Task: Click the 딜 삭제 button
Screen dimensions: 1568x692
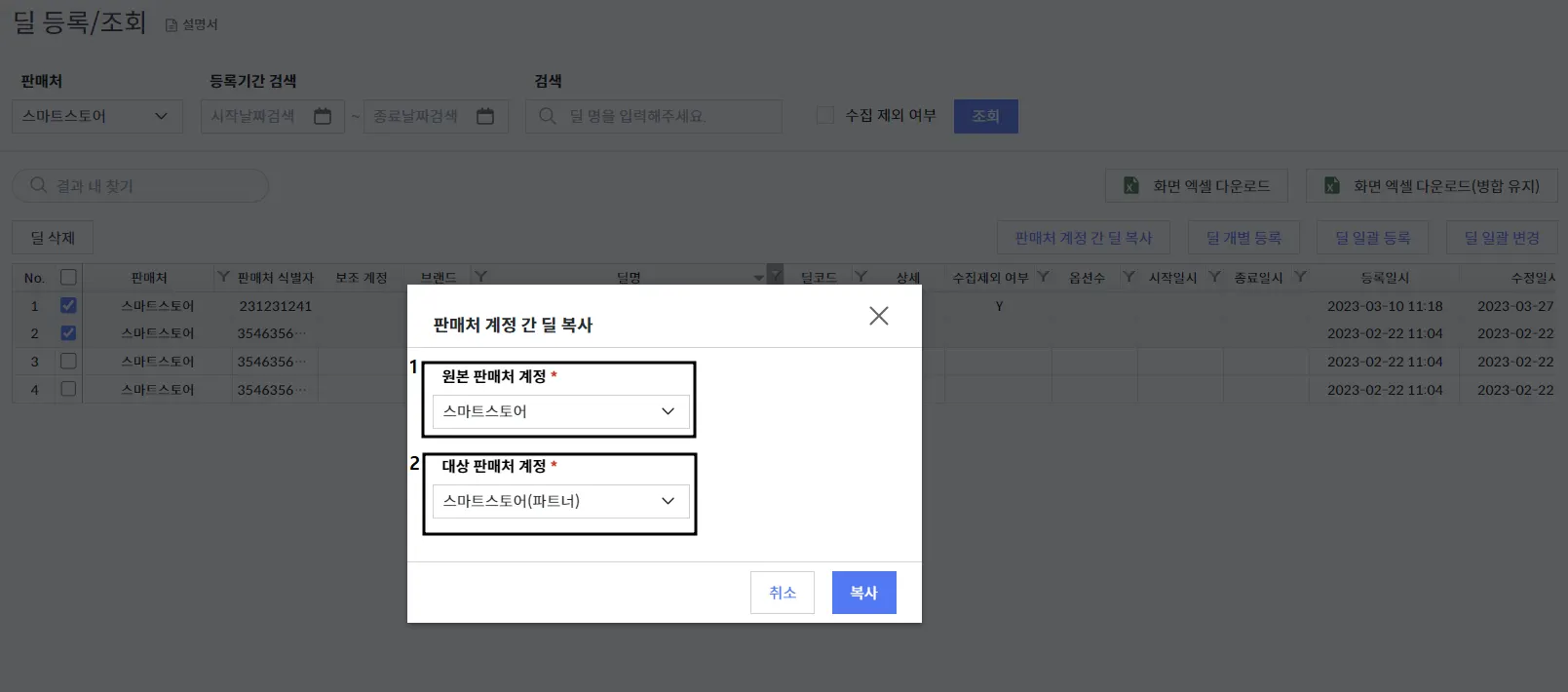Action: (53, 238)
